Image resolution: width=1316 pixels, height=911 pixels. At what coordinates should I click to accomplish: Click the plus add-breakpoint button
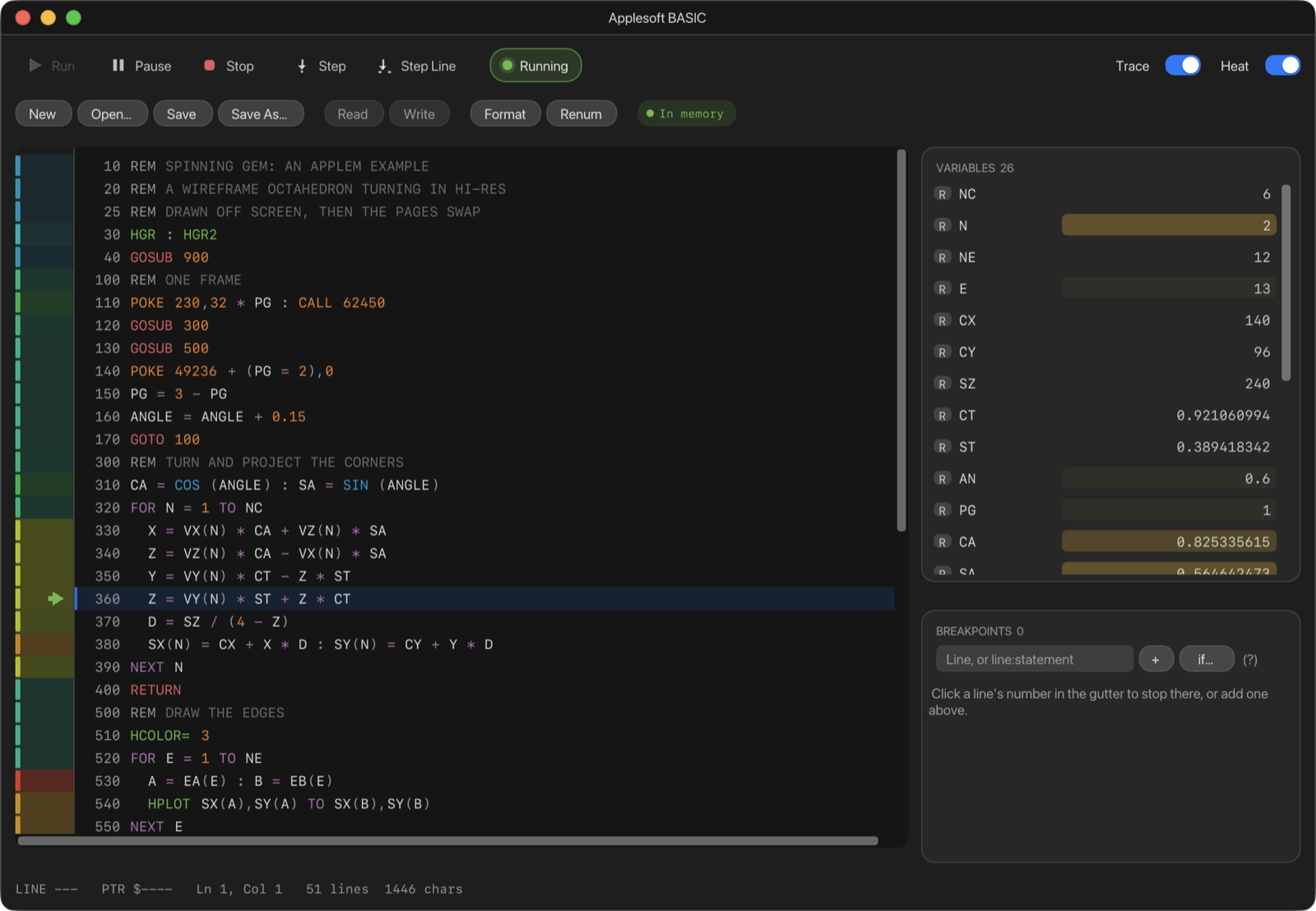pyautogui.click(x=1156, y=659)
